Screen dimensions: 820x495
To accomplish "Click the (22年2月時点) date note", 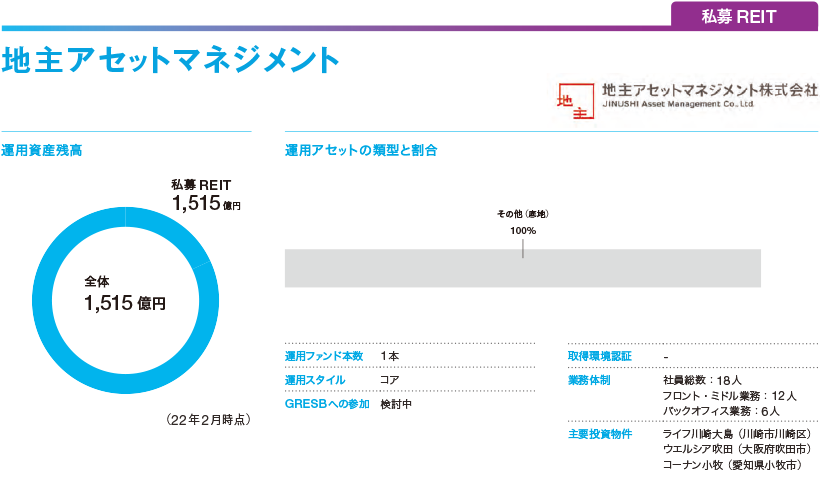I will click(209, 420).
